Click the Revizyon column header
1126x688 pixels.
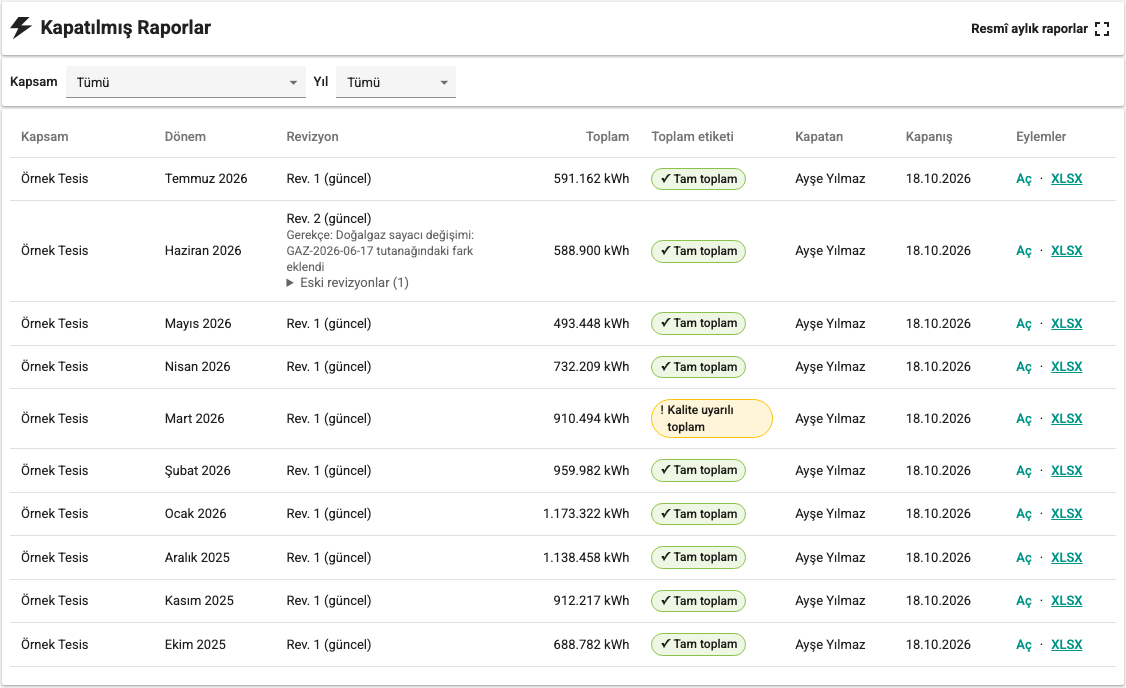[312, 136]
